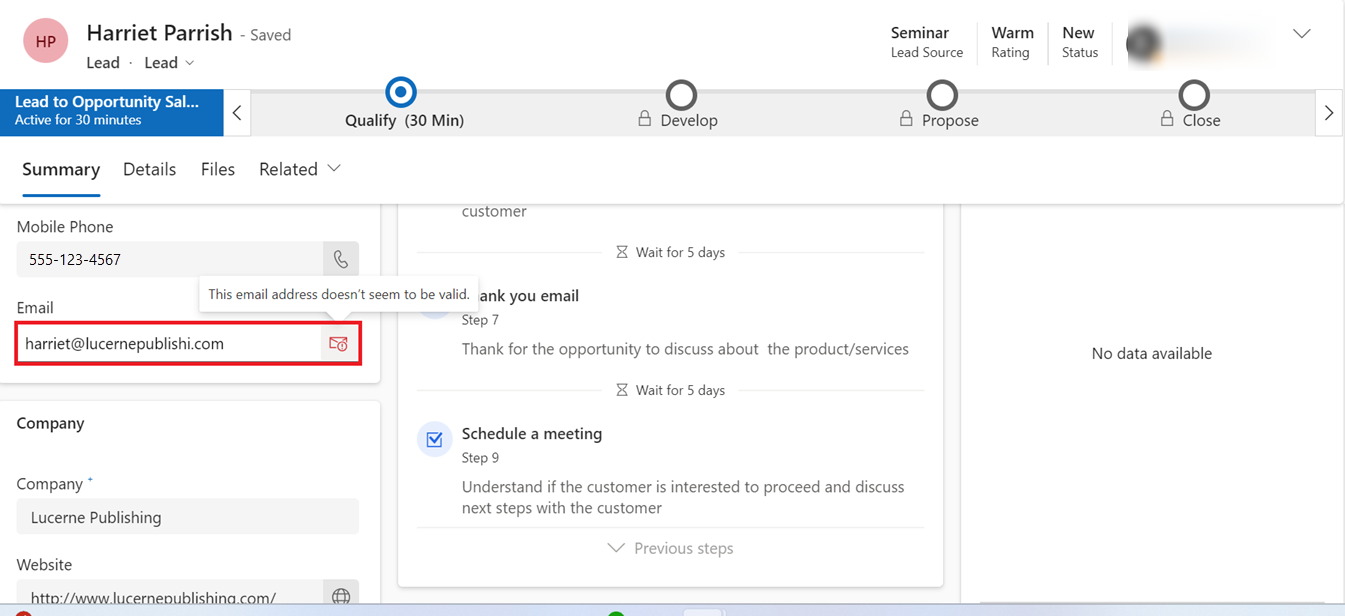Select the Propose stage circle
Viewport: 1345px width, 616px height.
(x=942, y=95)
